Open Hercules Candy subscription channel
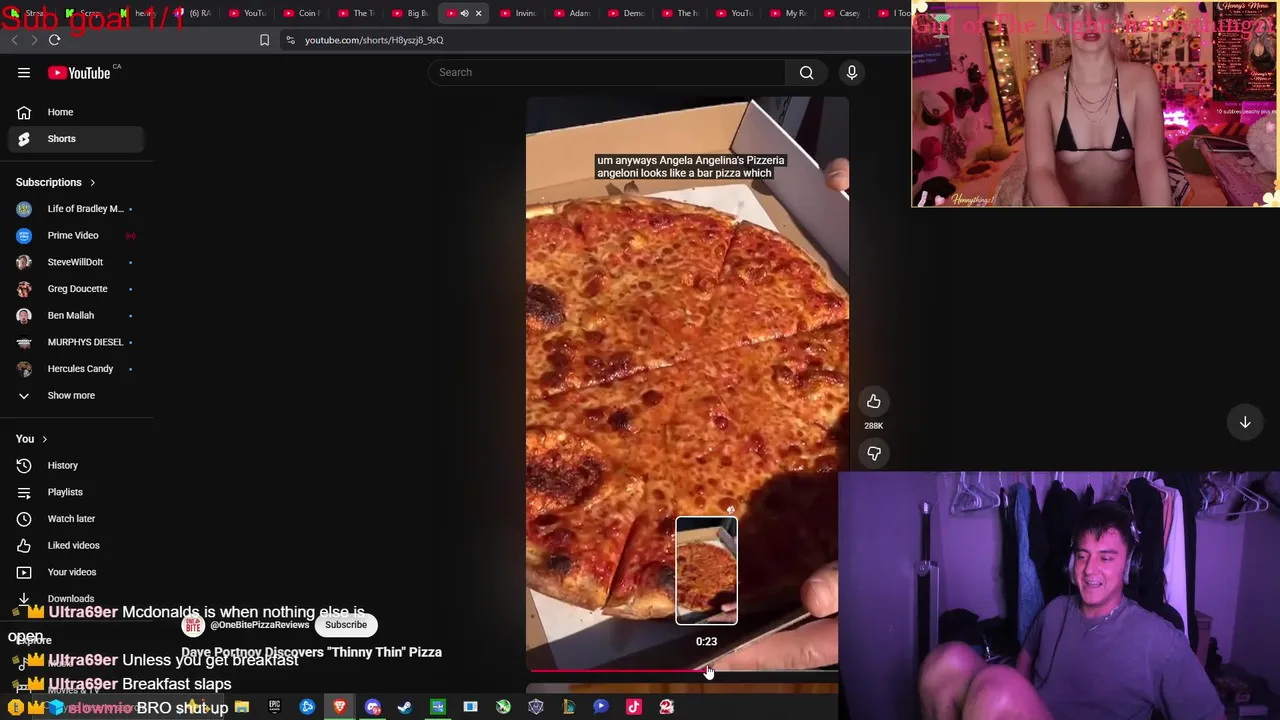This screenshot has width=1280, height=720. pos(78,368)
